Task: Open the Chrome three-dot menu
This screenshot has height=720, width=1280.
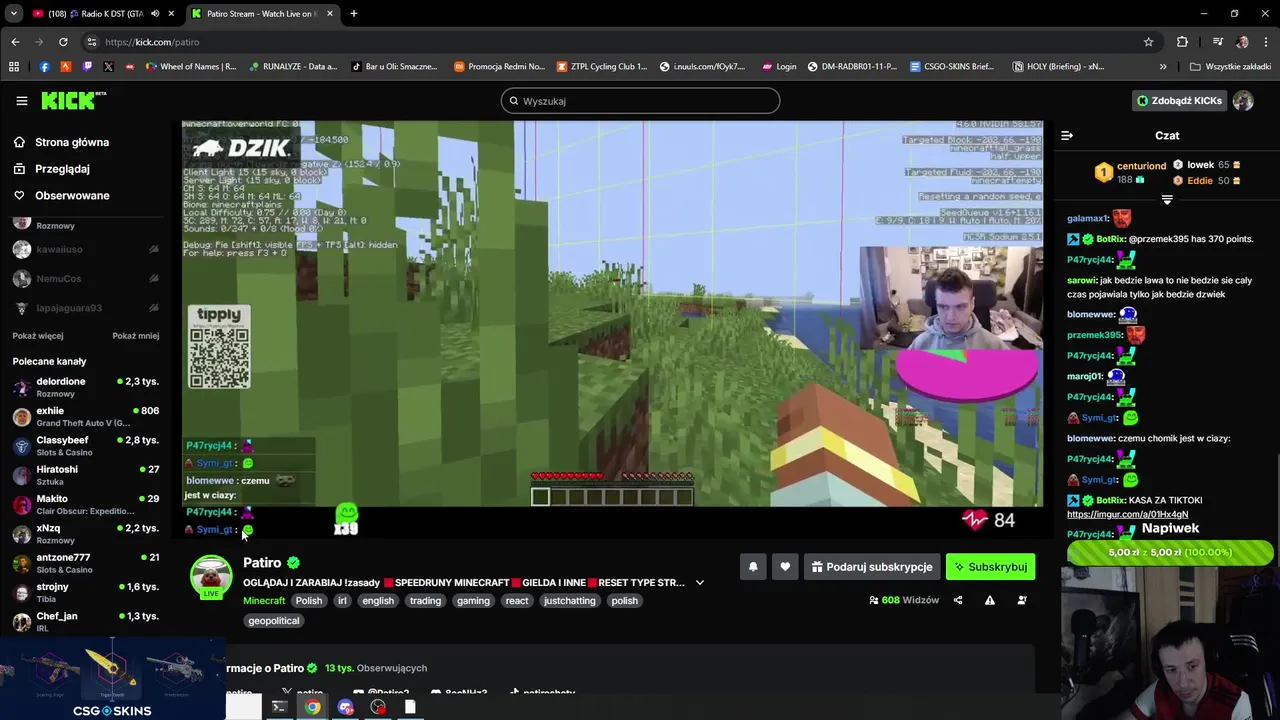Action: pos(1266,42)
